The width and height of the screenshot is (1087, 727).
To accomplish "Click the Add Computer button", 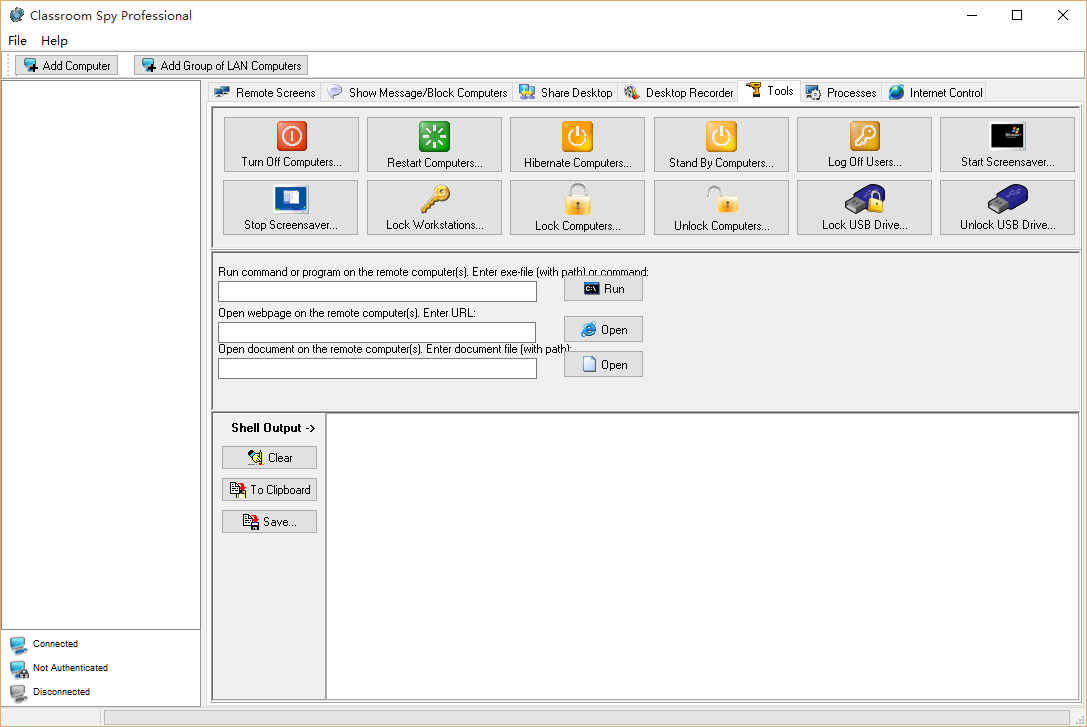I will click(x=67, y=66).
